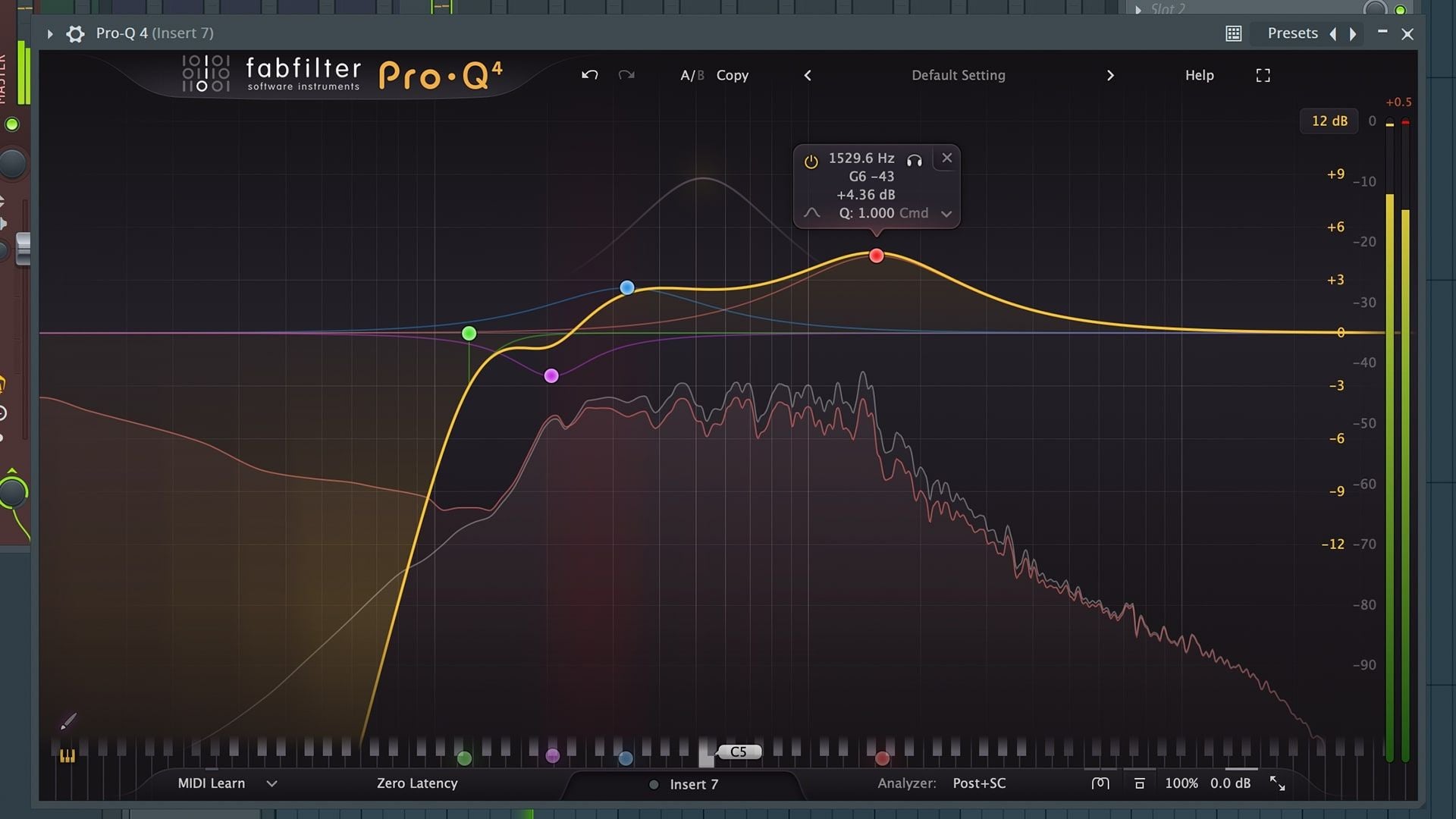
Task: Click the piano display icon
Action: click(x=67, y=755)
